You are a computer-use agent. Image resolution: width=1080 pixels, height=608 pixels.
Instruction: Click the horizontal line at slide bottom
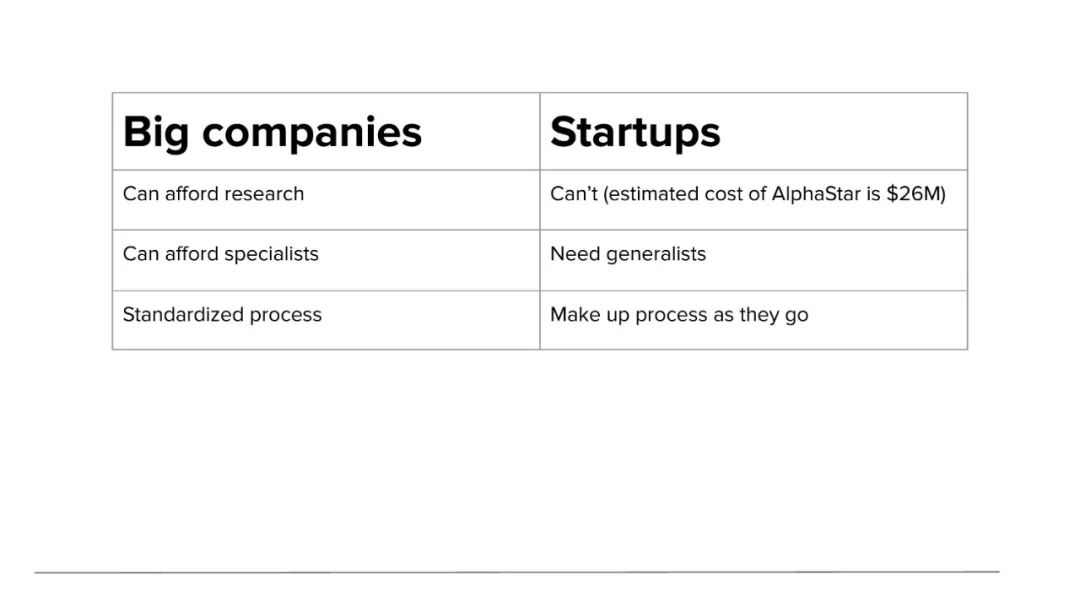tap(517, 572)
